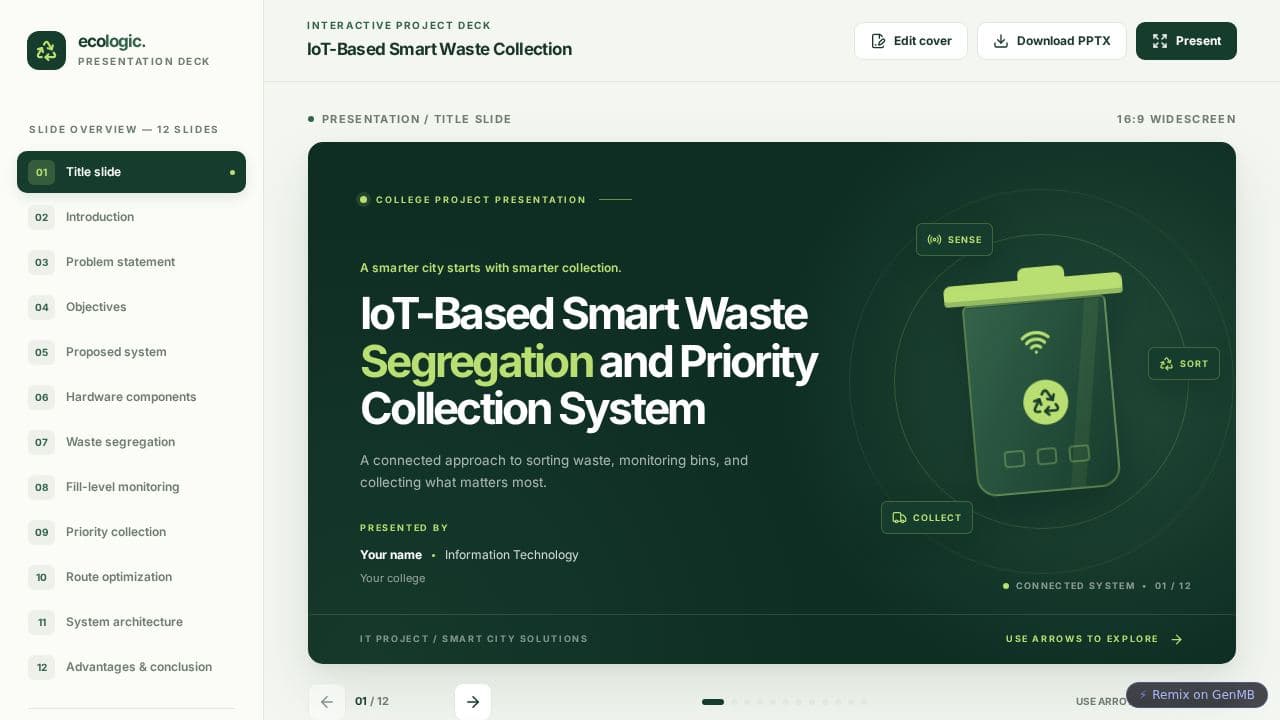This screenshot has height=720, width=1280.
Task: Click the Wi-Fi symbol on the bin
Action: tap(1035, 342)
